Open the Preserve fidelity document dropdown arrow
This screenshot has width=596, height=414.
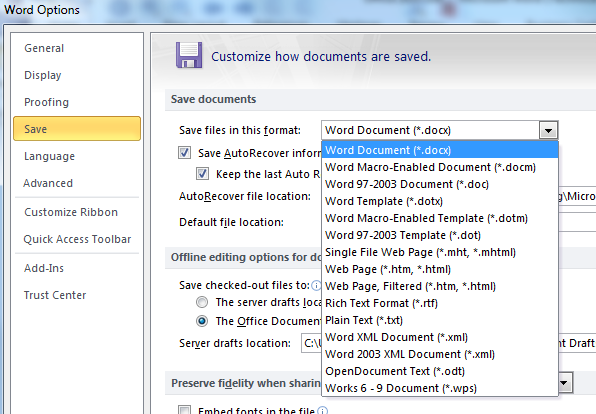(565, 382)
